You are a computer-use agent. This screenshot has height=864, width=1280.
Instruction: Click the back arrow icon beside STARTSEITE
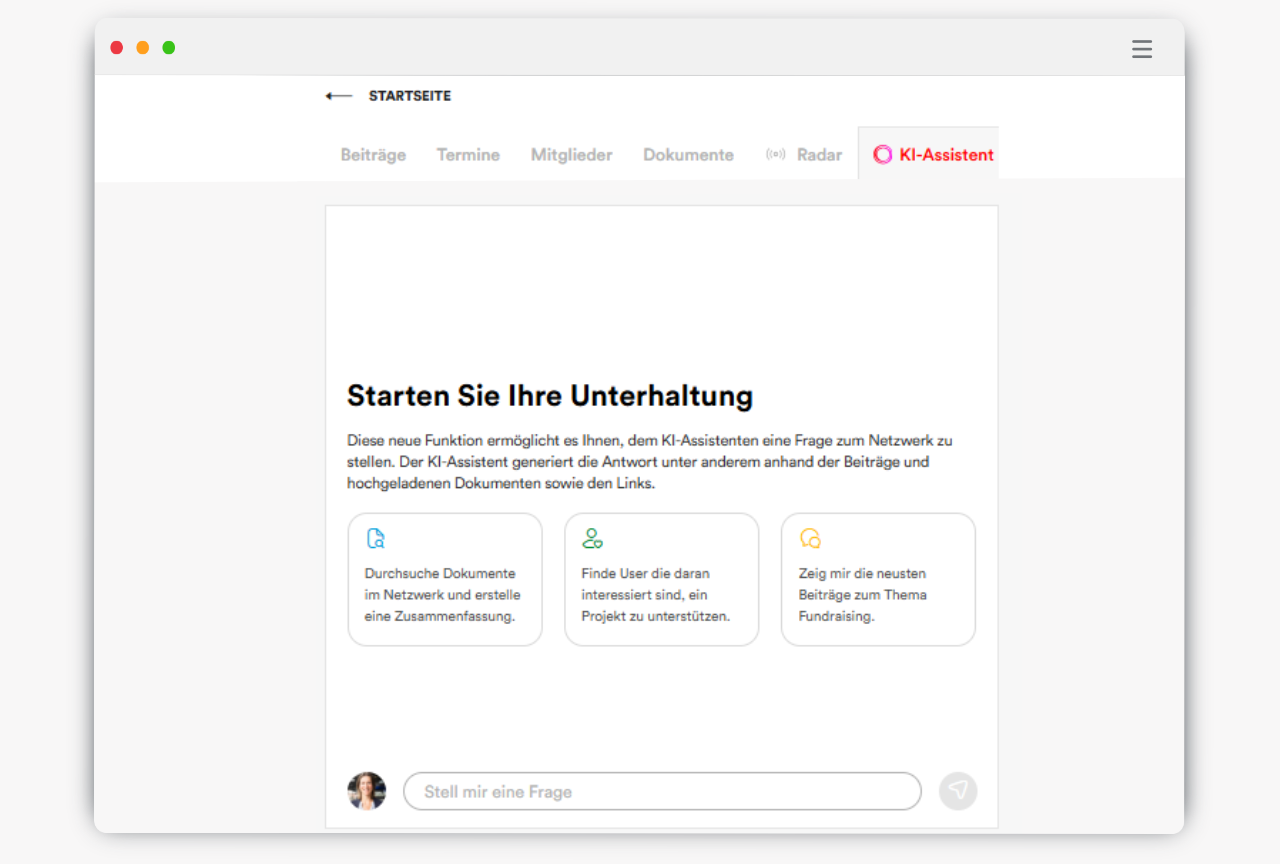coord(339,96)
